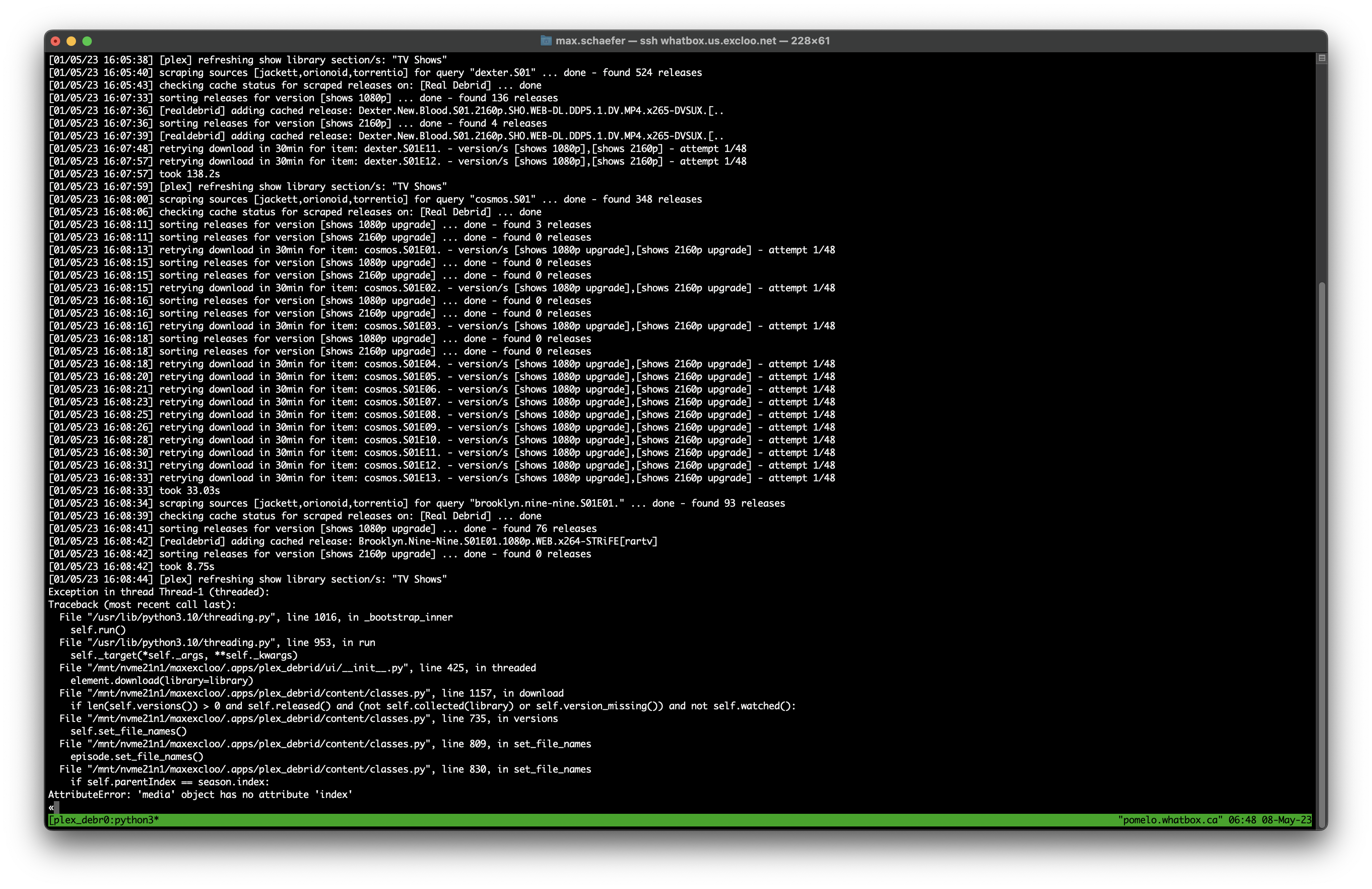1372x889 pixels.
Task: Click the code line "episode.set_file_names()"
Action: [137, 756]
